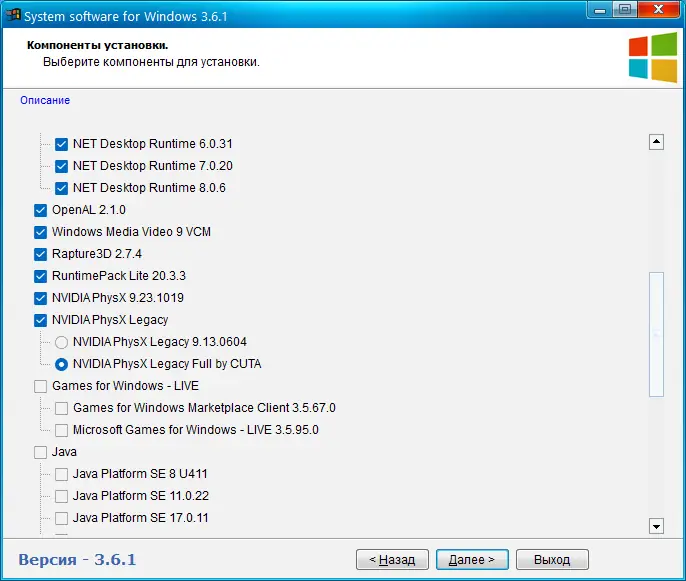Check Java Platform SE 8 U411

(x=61, y=474)
